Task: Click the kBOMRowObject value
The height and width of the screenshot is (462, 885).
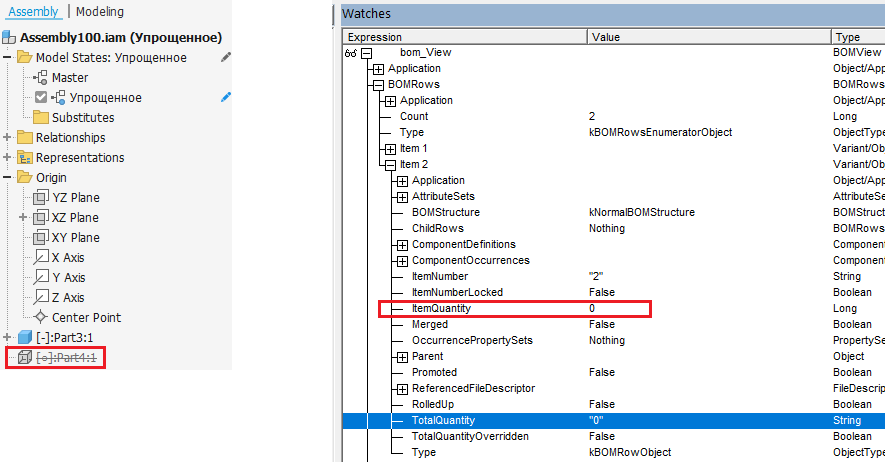Action: 630,452
